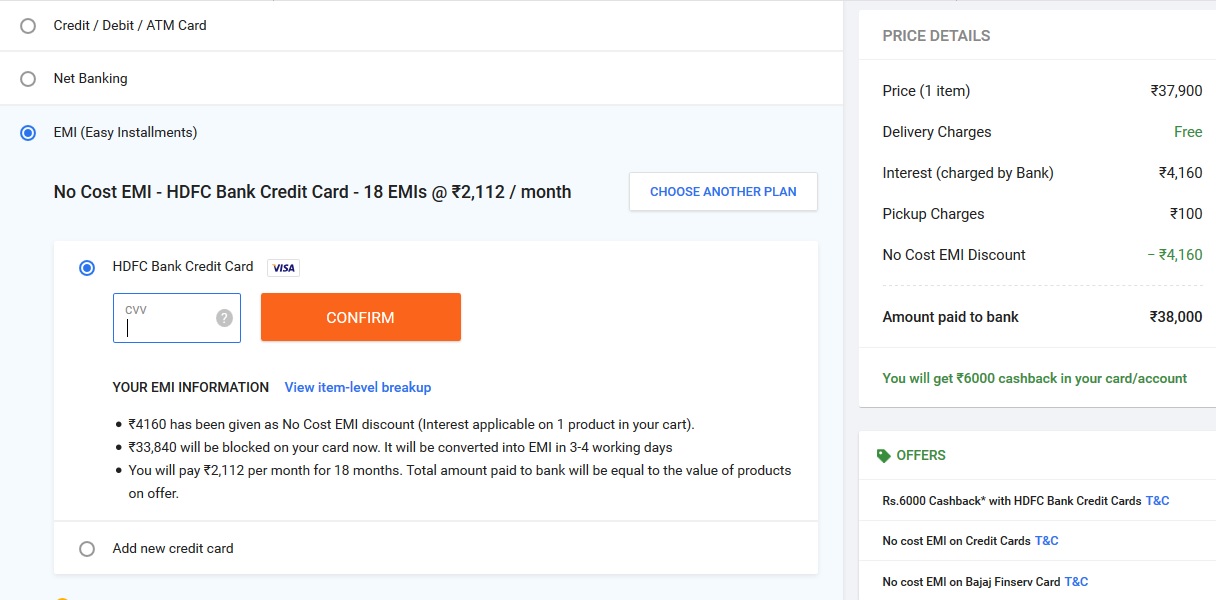Open T&C for Bajaj Finserv Card offer
This screenshot has height=600, width=1216.
(x=1076, y=582)
